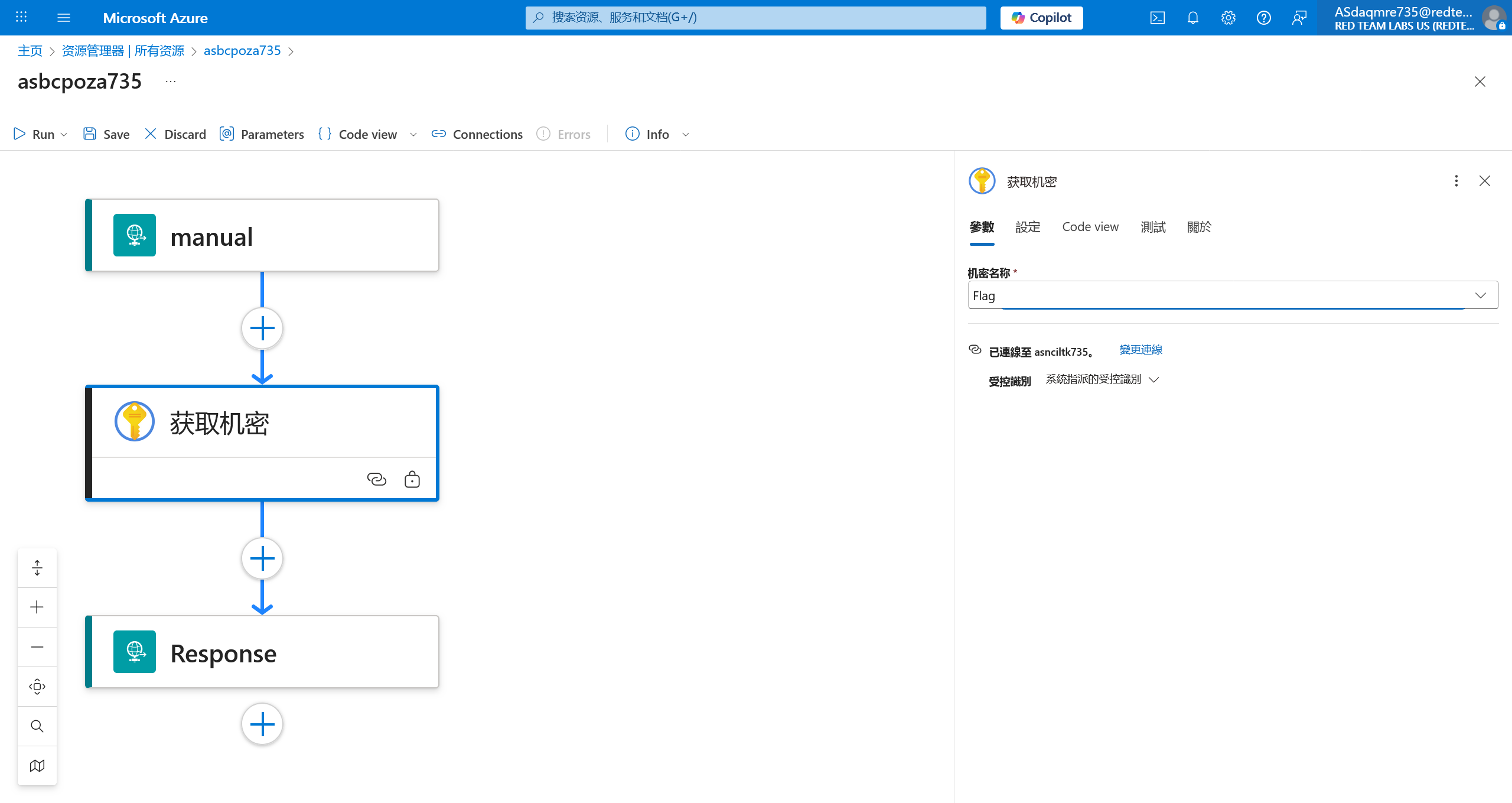The width and height of the screenshot is (1512, 803).
Task: Expand the Code view toolbar chevron
Action: pyautogui.click(x=413, y=135)
